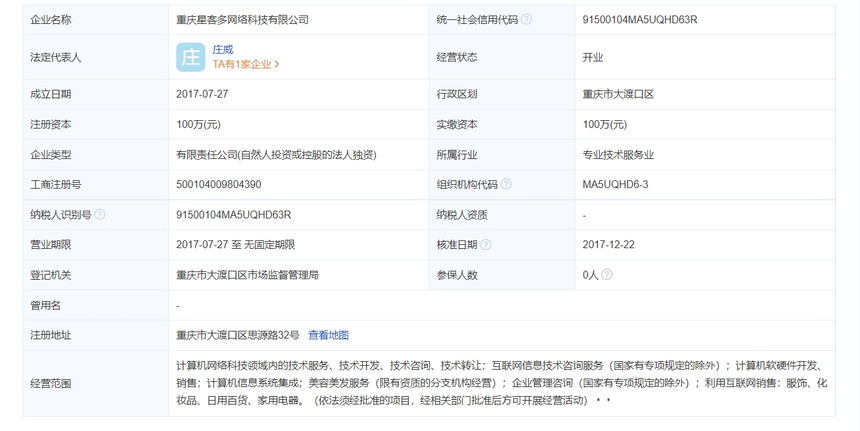Click the 行政区划 label cell

502,94
